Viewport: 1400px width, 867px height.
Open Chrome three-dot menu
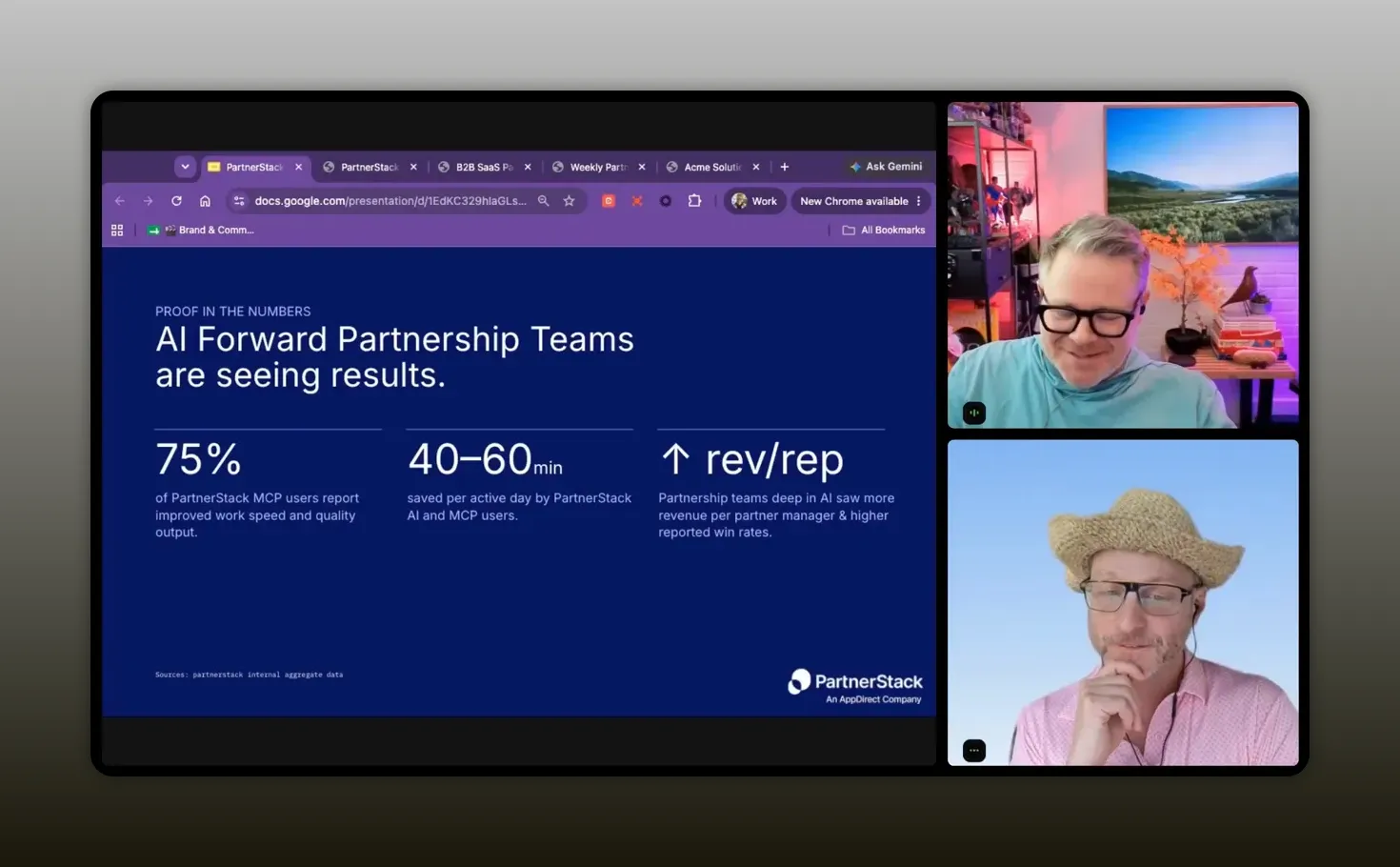click(919, 201)
